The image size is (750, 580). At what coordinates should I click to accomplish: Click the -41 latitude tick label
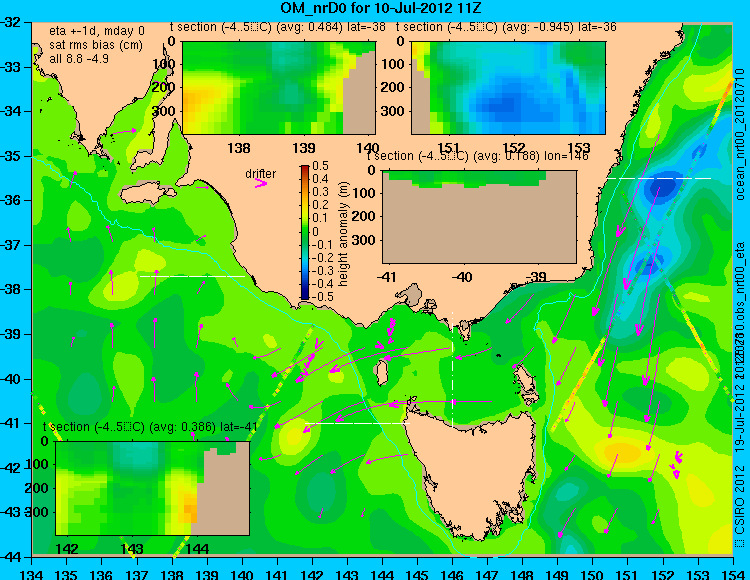(x=13, y=423)
